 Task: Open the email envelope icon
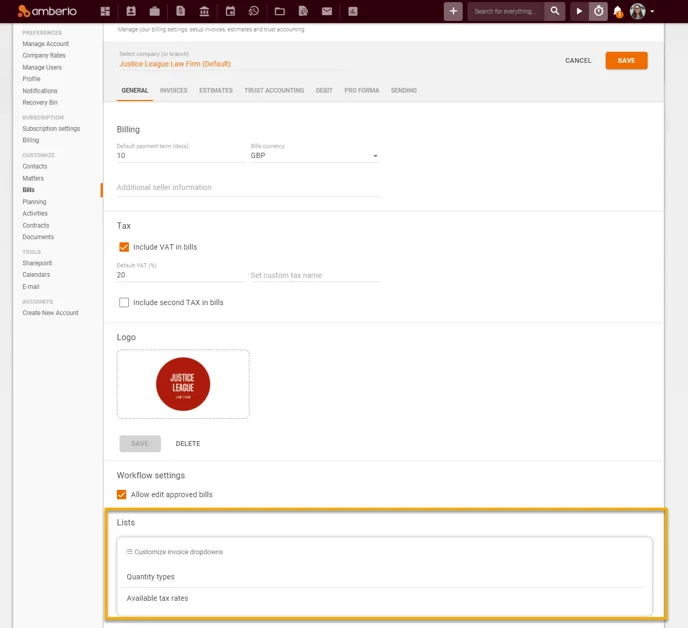[327, 11]
